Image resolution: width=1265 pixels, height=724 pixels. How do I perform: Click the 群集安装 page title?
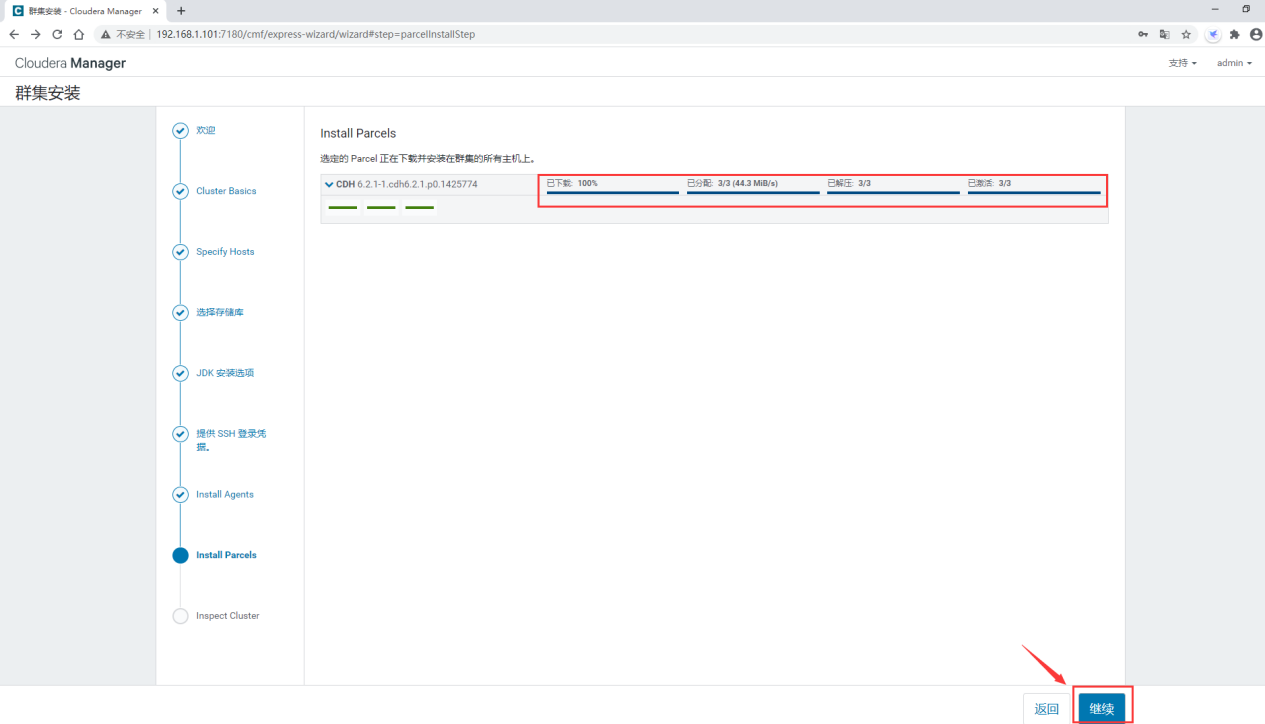47,93
